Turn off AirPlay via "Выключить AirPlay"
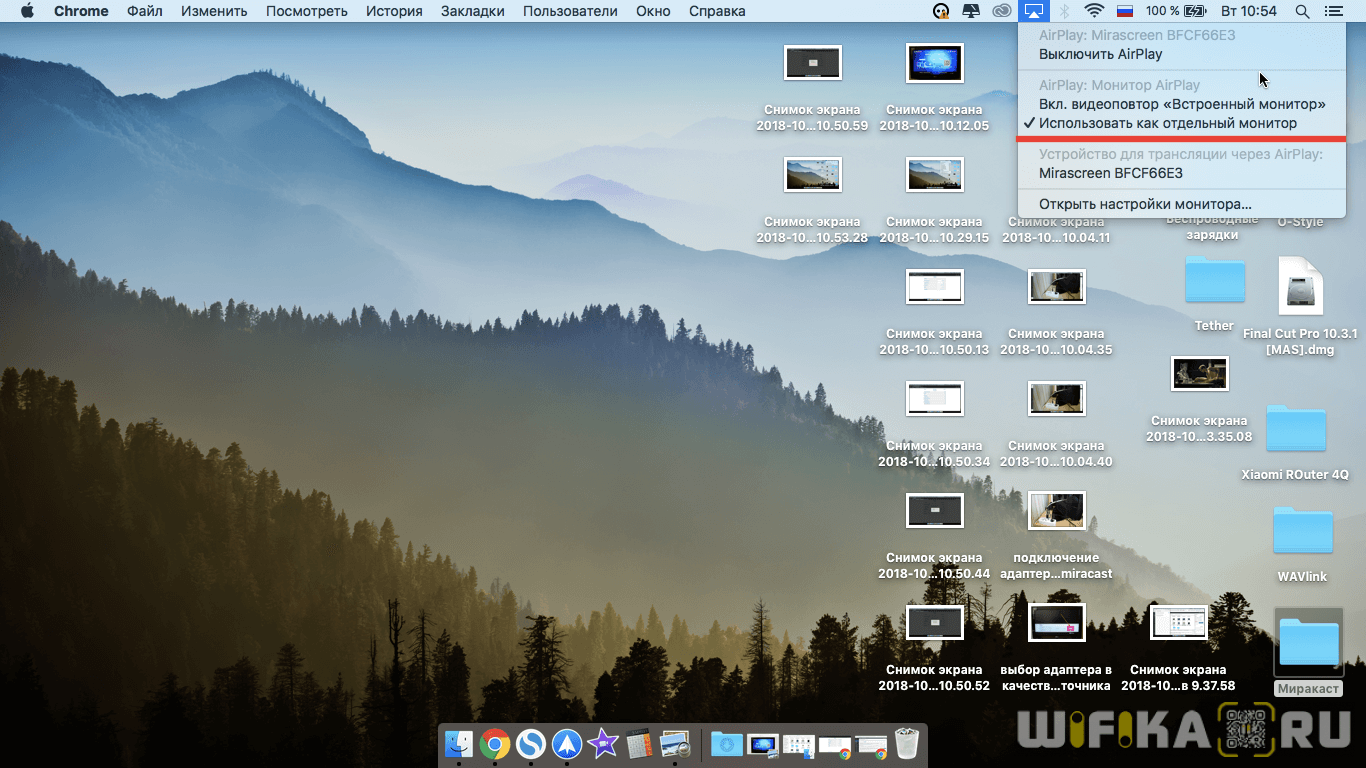The height and width of the screenshot is (768, 1366). tap(1100, 54)
